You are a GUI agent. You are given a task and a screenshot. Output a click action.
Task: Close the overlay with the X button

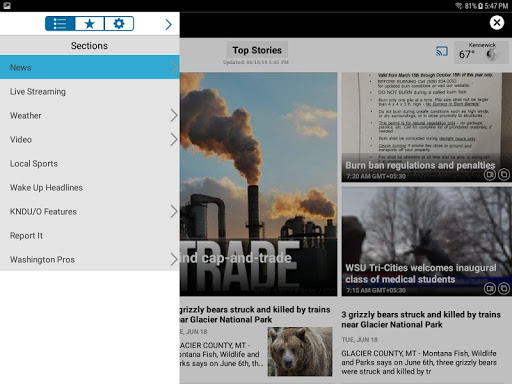coord(497,23)
